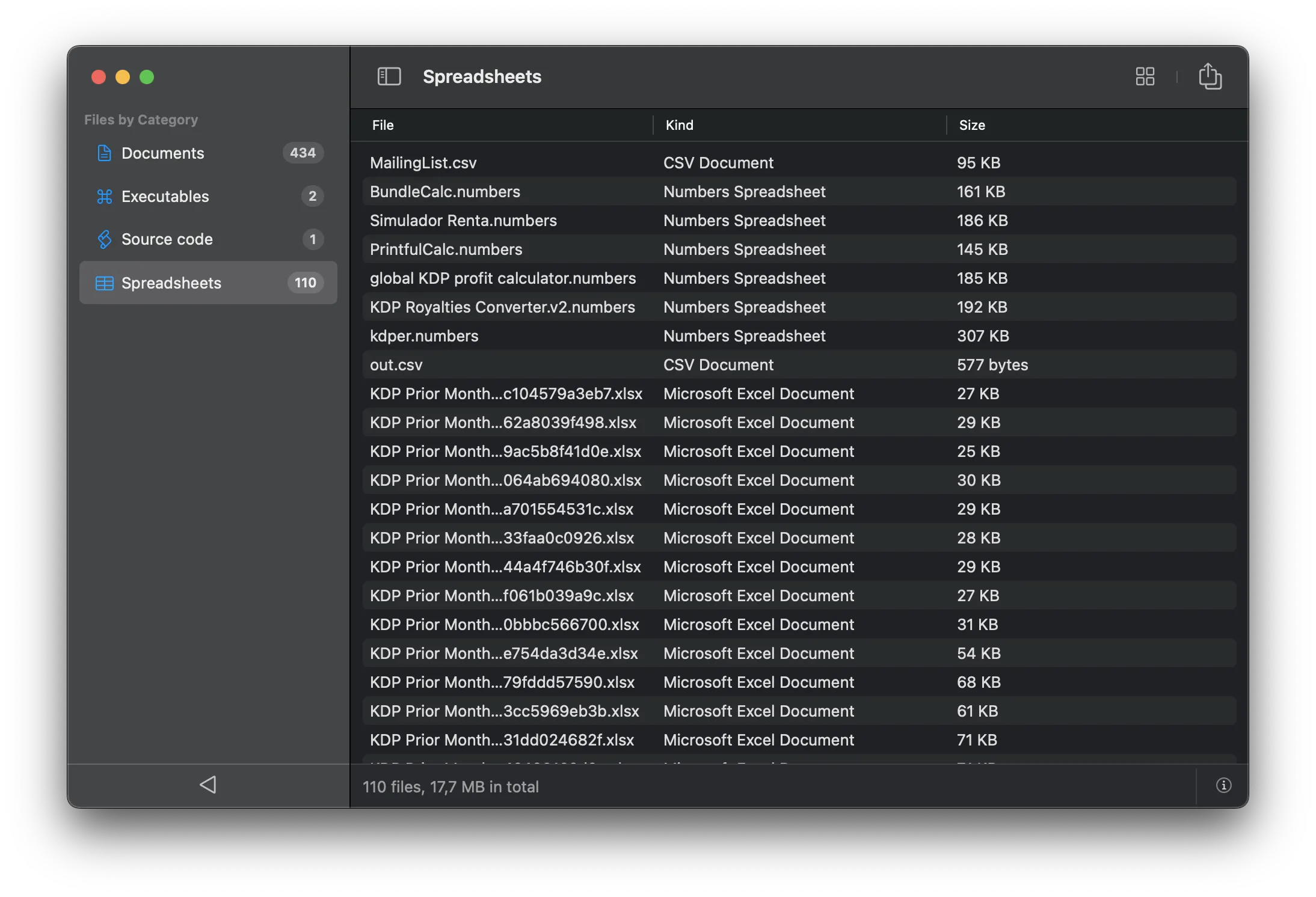1316x897 pixels.
Task: Click the Executables command icon
Action: click(104, 197)
